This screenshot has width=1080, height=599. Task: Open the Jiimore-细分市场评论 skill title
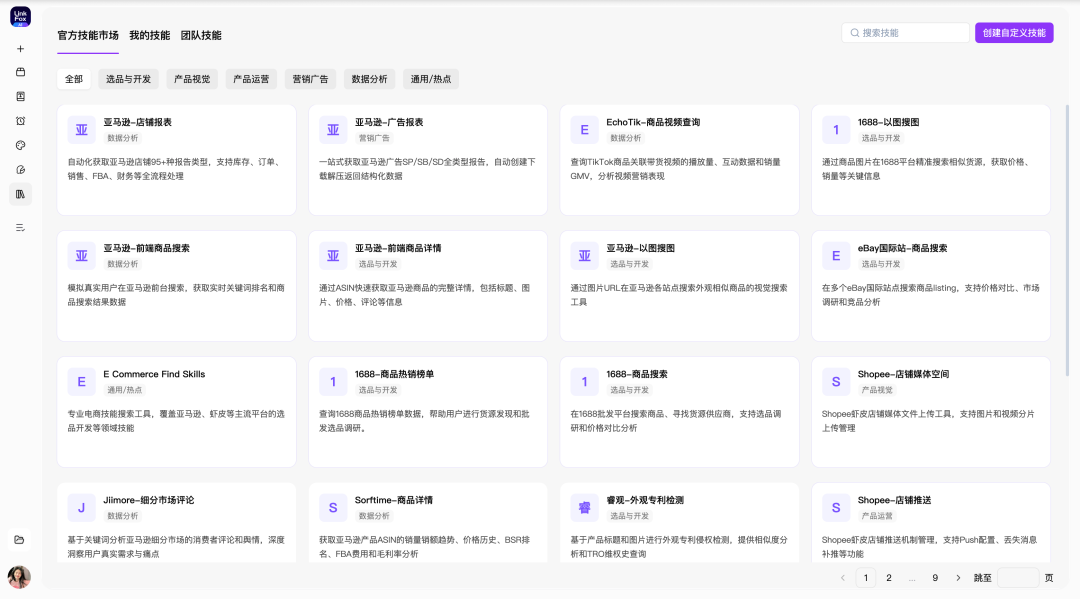pyautogui.click(x=149, y=500)
